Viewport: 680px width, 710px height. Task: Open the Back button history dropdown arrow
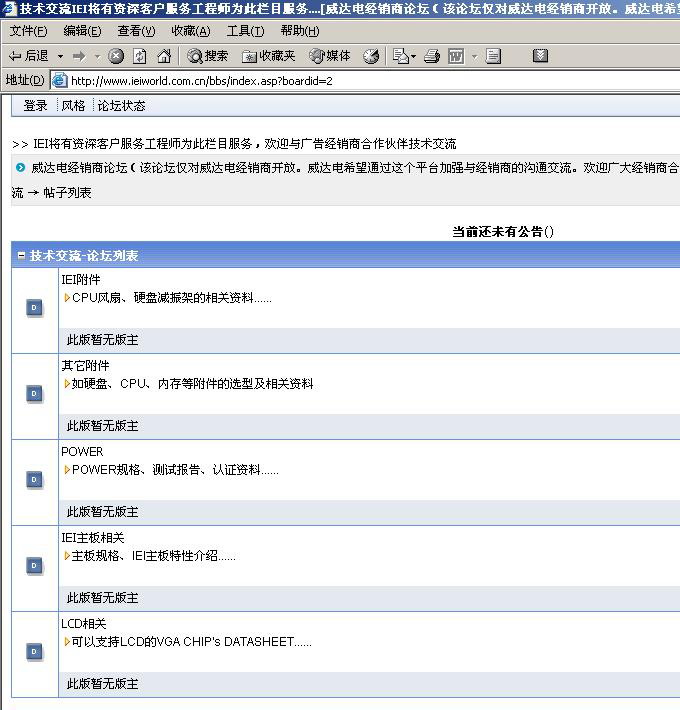[60, 56]
